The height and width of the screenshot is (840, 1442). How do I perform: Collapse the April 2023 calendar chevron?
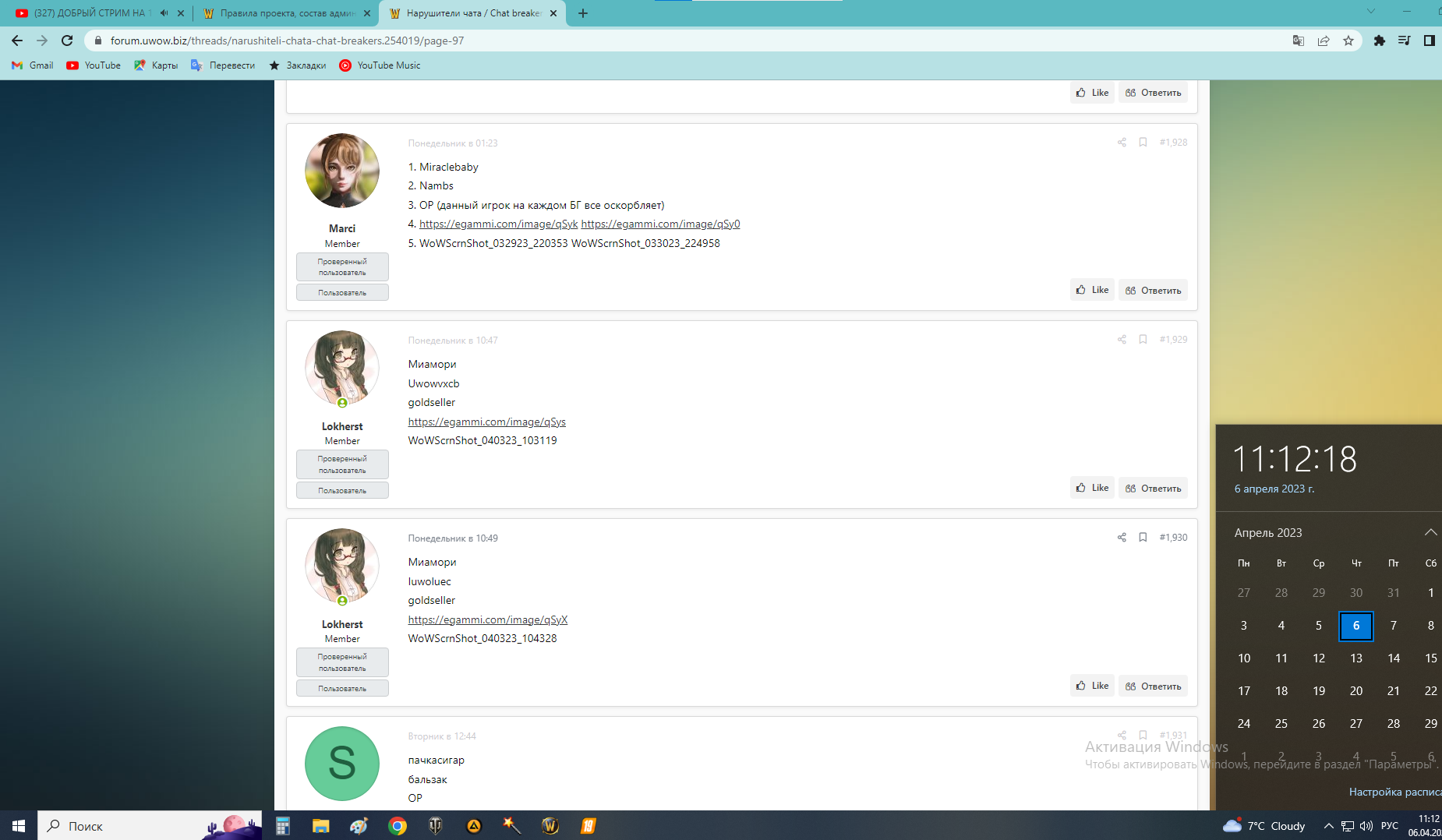(x=1430, y=532)
